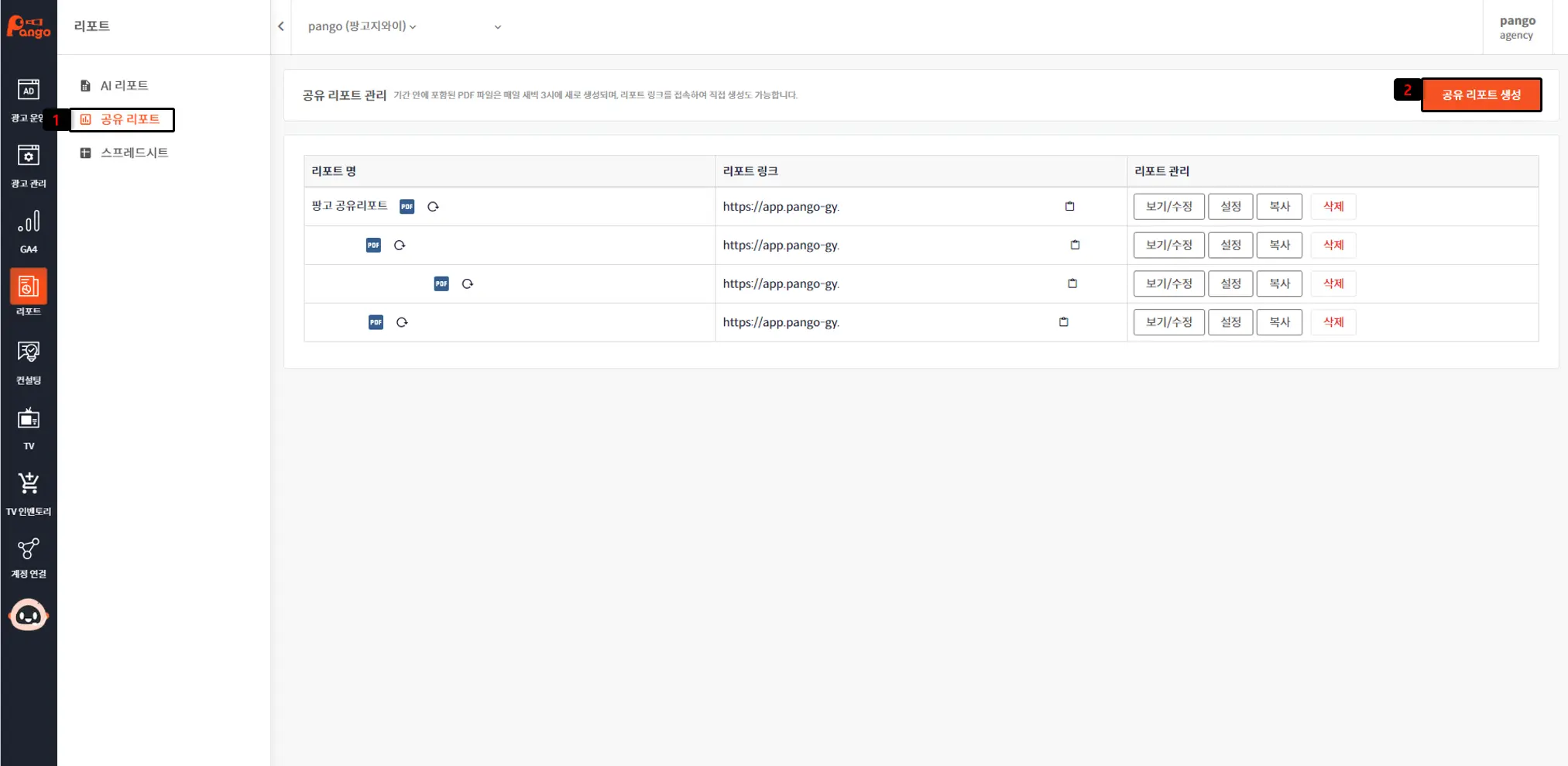Screen dimensions: 1568x766
Task: Open the 컨설팅 consulting sidebar icon
Action: click(x=29, y=362)
